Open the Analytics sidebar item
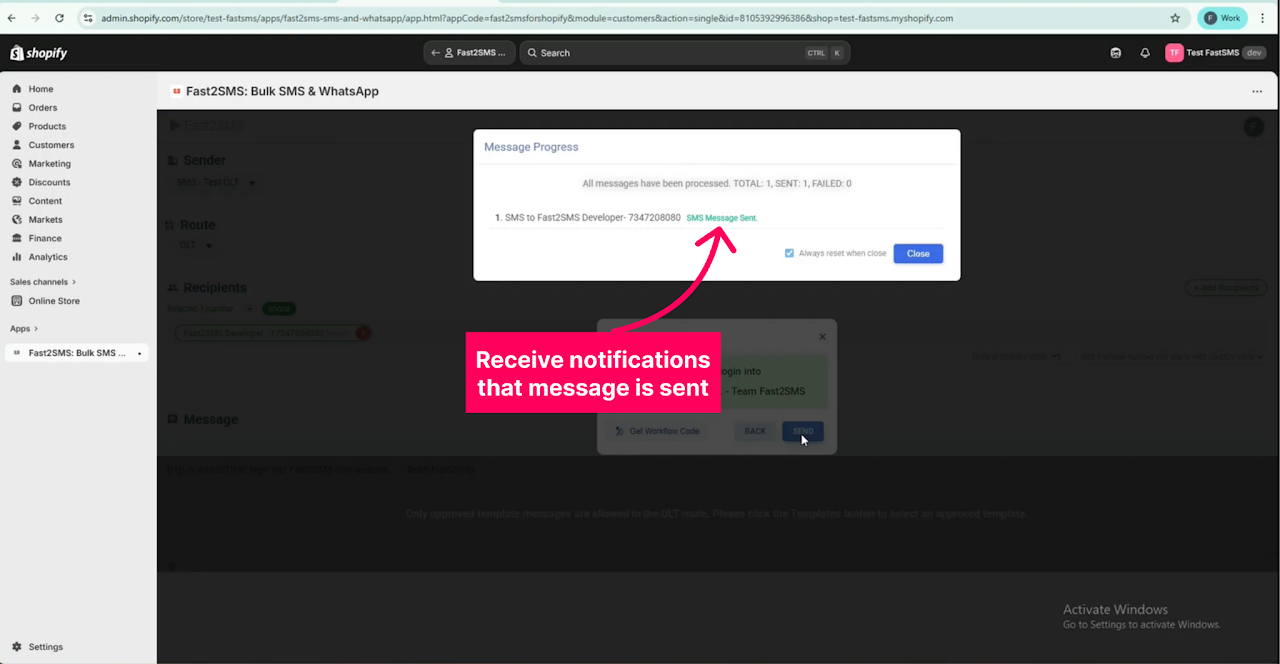Screen dimensions: 1280x664 pos(47,257)
